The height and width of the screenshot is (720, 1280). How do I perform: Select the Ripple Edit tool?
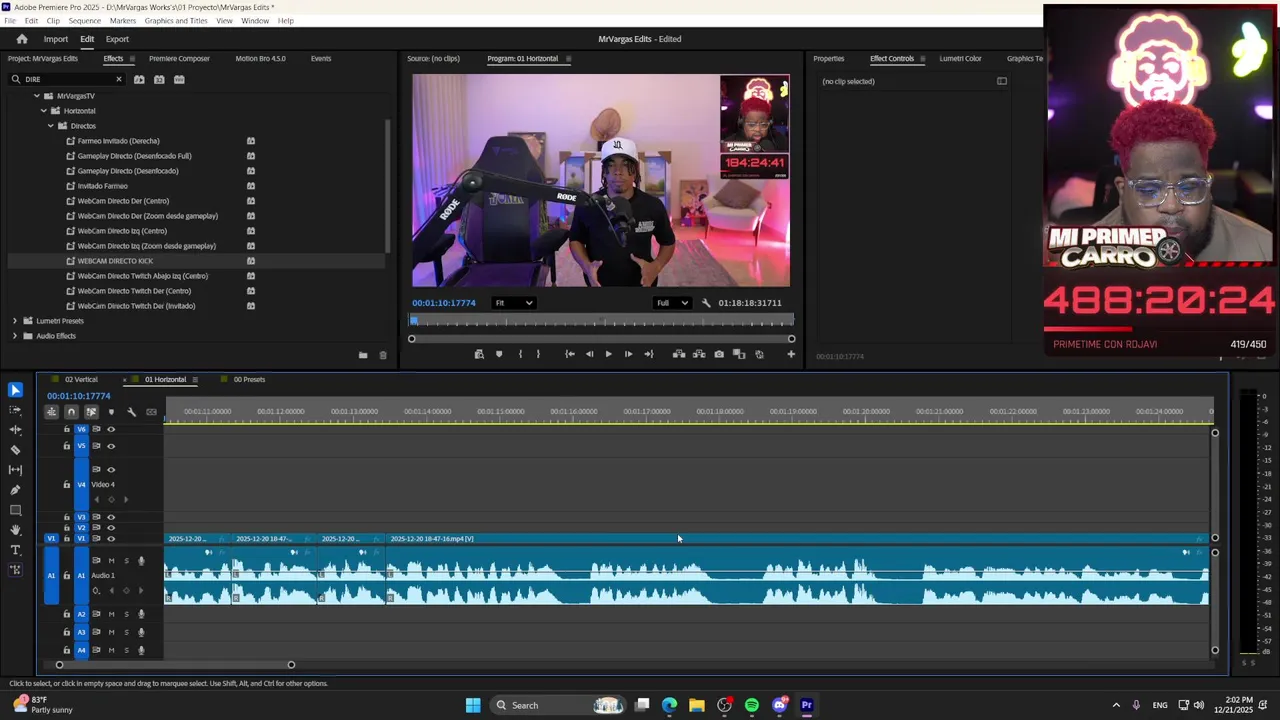[15, 430]
